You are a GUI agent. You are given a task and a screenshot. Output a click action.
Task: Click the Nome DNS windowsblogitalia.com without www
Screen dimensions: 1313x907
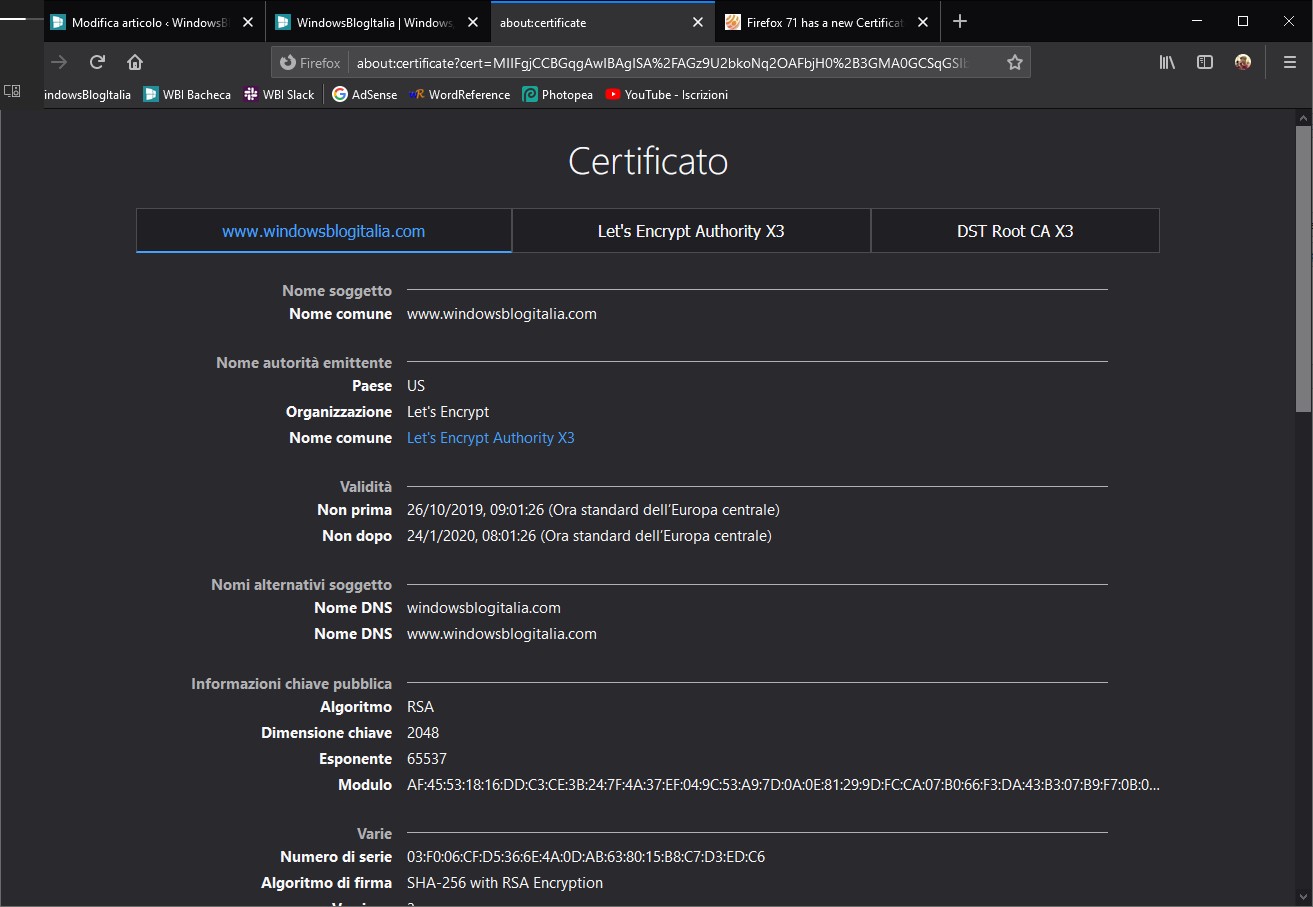pyautogui.click(x=484, y=608)
